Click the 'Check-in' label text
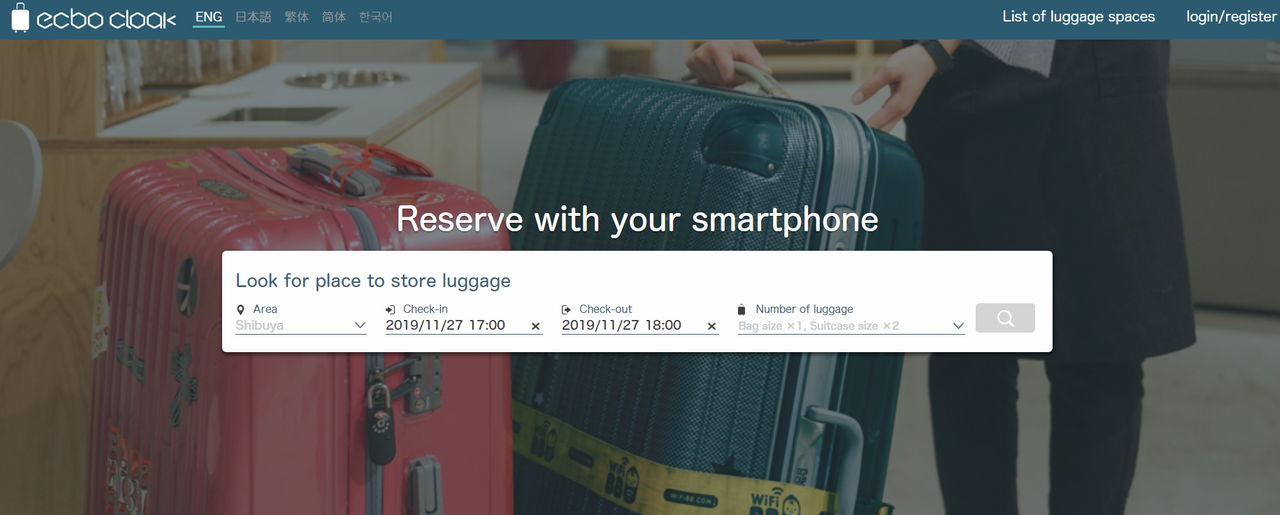This screenshot has width=1280, height=515. (x=426, y=310)
